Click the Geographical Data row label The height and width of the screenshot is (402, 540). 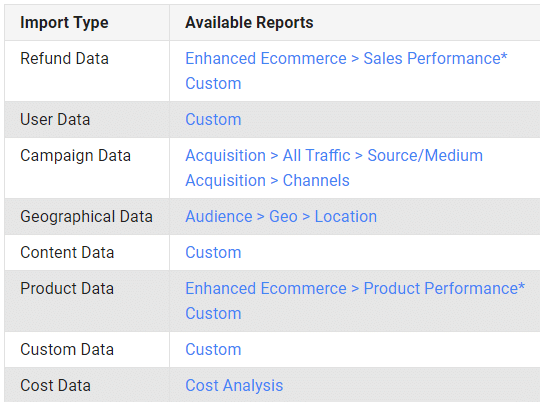86,217
